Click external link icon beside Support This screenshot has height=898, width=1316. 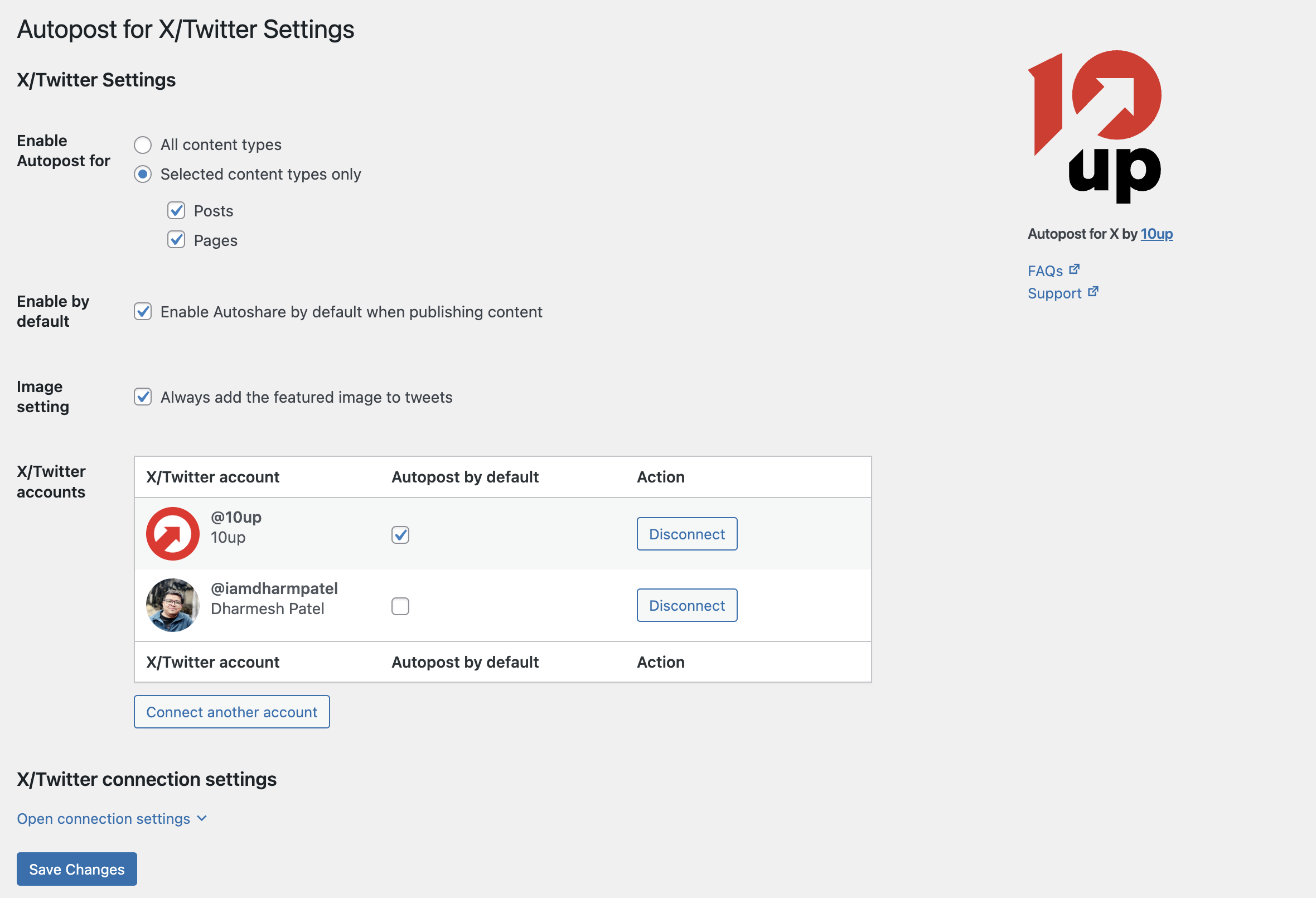(x=1093, y=292)
